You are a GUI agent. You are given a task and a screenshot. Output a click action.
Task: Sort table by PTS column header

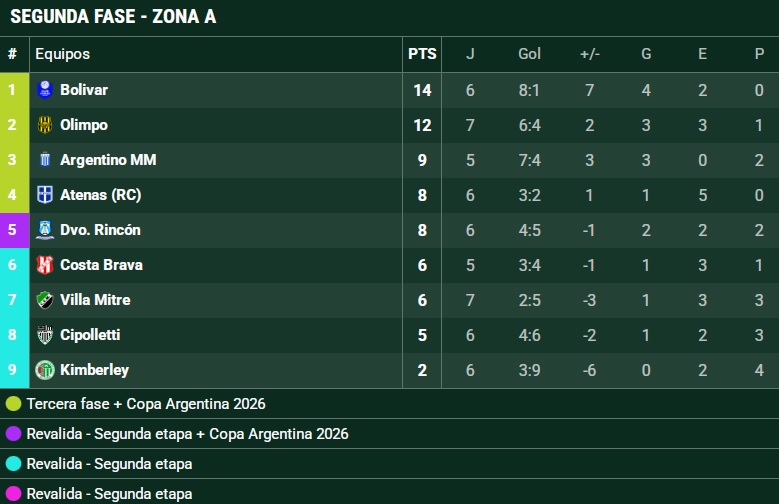[x=422, y=54]
